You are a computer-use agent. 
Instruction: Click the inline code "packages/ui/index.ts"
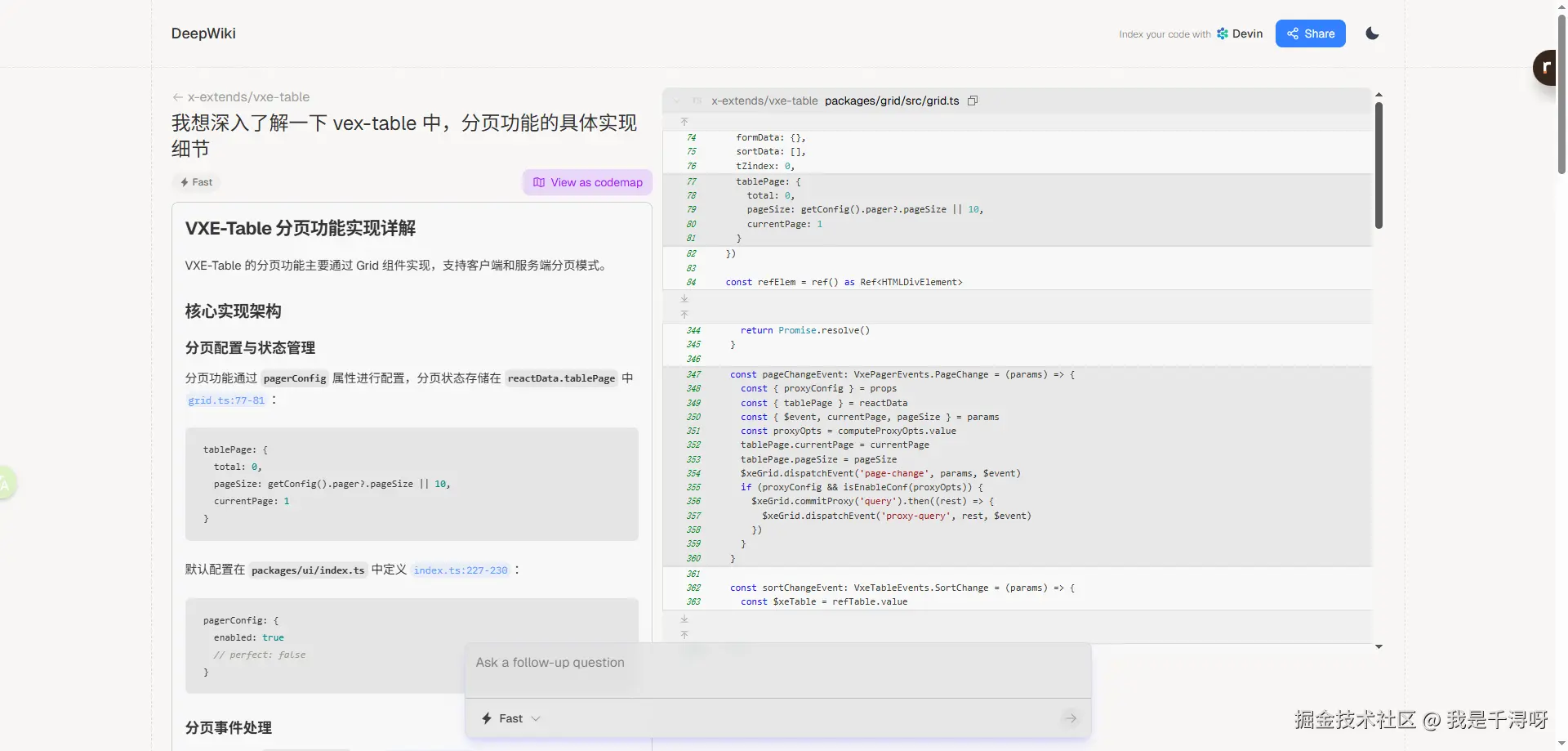(x=308, y=570)
